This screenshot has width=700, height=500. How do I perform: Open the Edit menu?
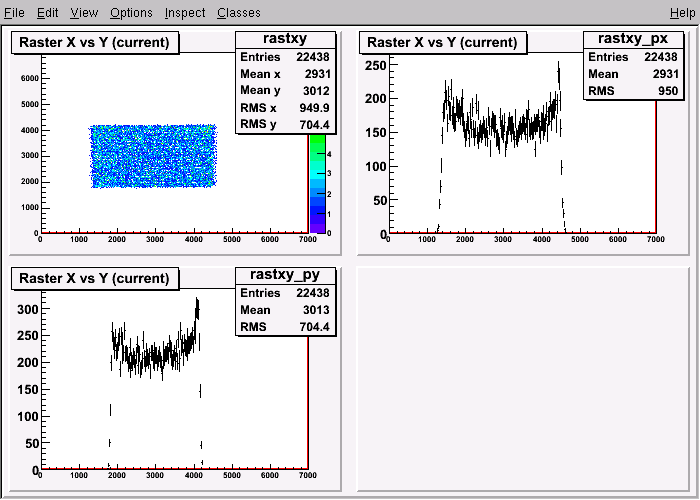point(47,13)
